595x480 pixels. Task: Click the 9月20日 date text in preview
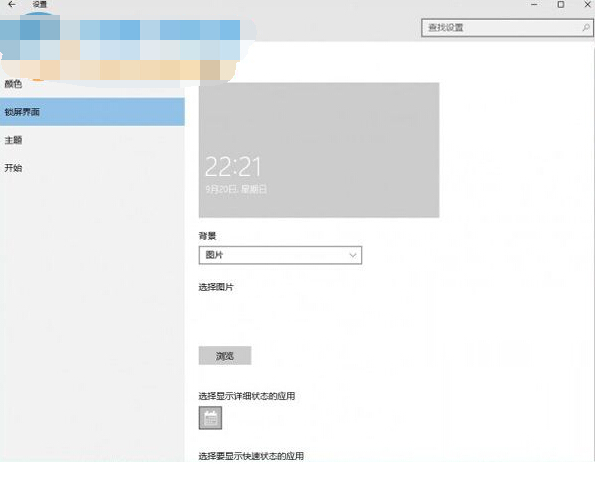pyautogui.click(x=236, y=189)
